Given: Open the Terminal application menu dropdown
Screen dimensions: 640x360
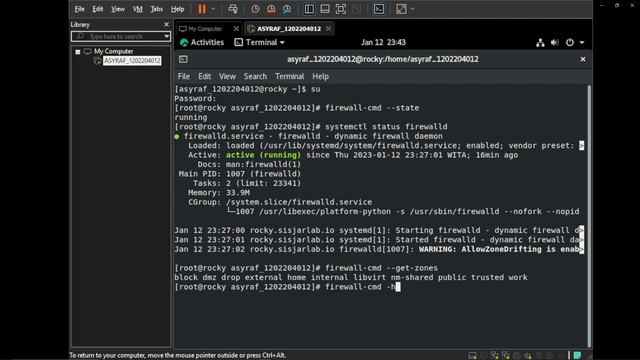Looking at the screenshot, I should click(x=260, y=42).
